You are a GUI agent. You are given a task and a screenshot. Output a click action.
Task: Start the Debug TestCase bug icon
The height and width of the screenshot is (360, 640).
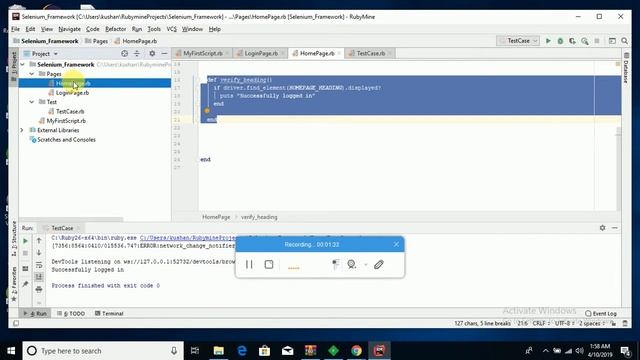pyautogui.click(x=560, y=41)
